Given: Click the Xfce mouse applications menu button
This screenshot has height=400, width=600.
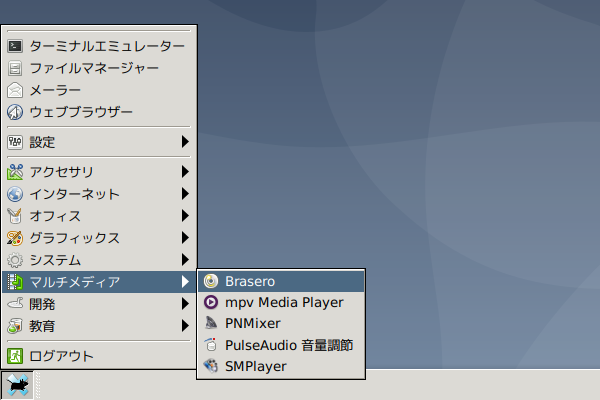Looking at the screenshot, I should (x=17, y=385).
